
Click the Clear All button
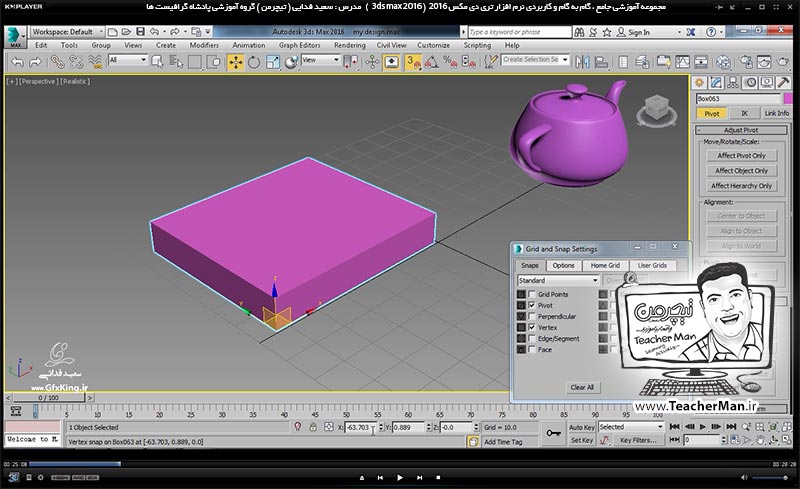tap(582, 387)
